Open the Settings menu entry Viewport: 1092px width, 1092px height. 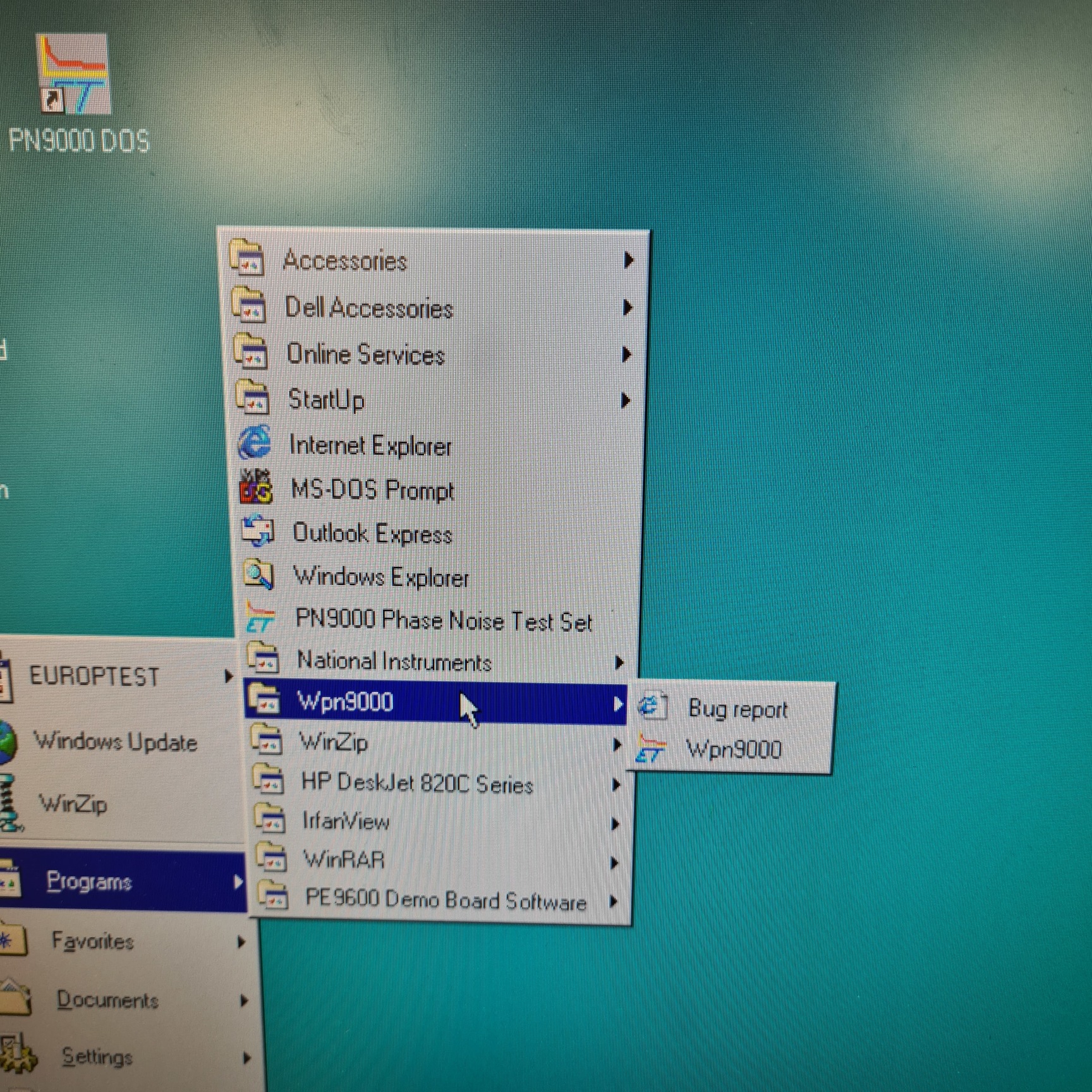point(97,1057)
